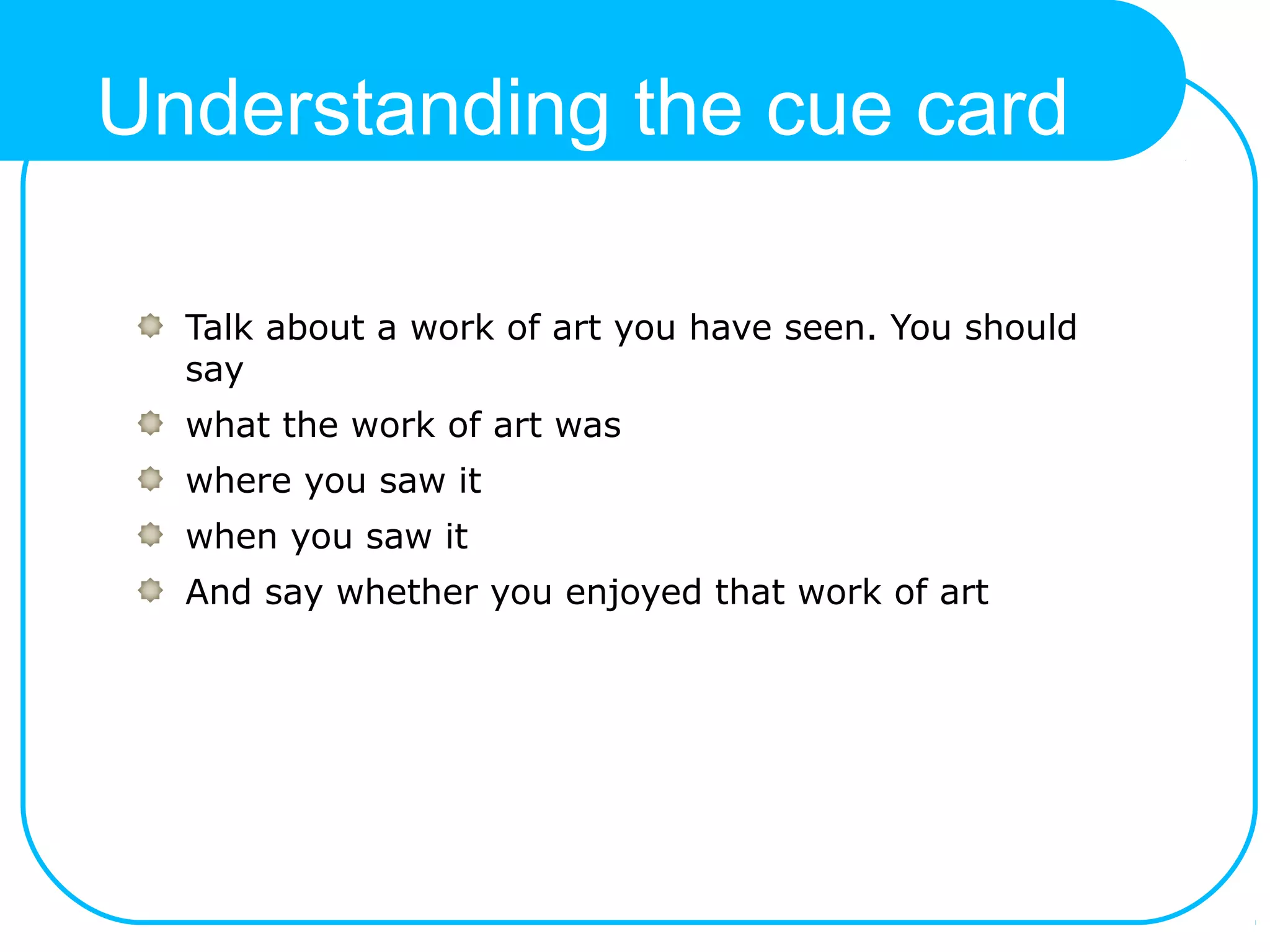Image resolution: width=1270 pixels, height=952 pixels.
Task: Click the words "have seen." in first bullet
Action: coord(783,327)
